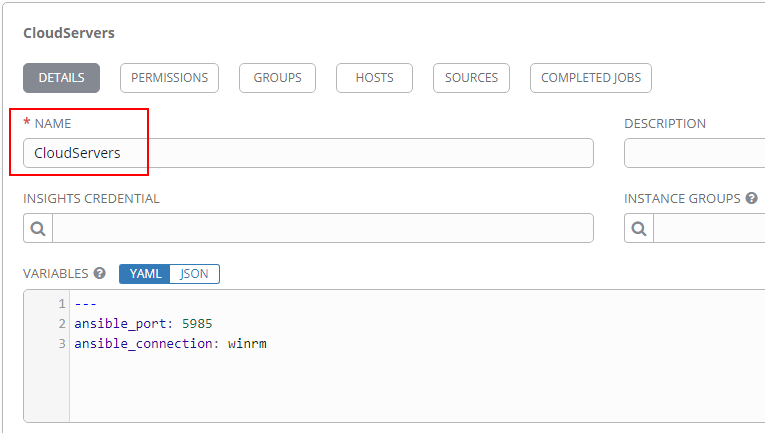This screenshot has width=765, height=433.
Task: Click inside the Insights Credential text box
Action: tap(322, 228)
